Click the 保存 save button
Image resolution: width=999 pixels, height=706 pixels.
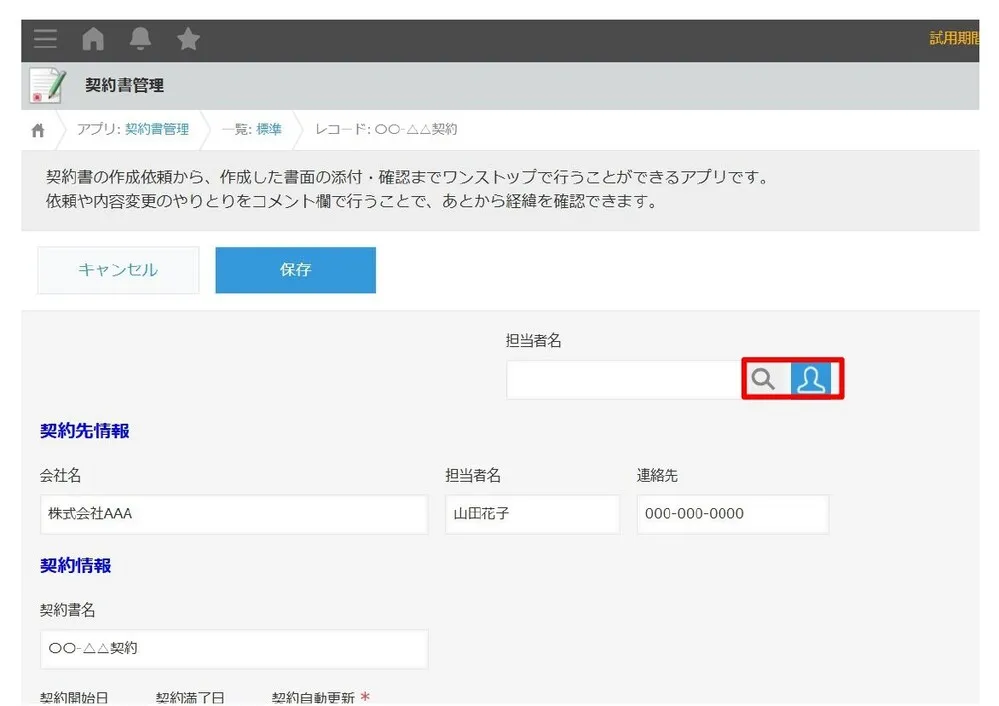tap(295, 270)
